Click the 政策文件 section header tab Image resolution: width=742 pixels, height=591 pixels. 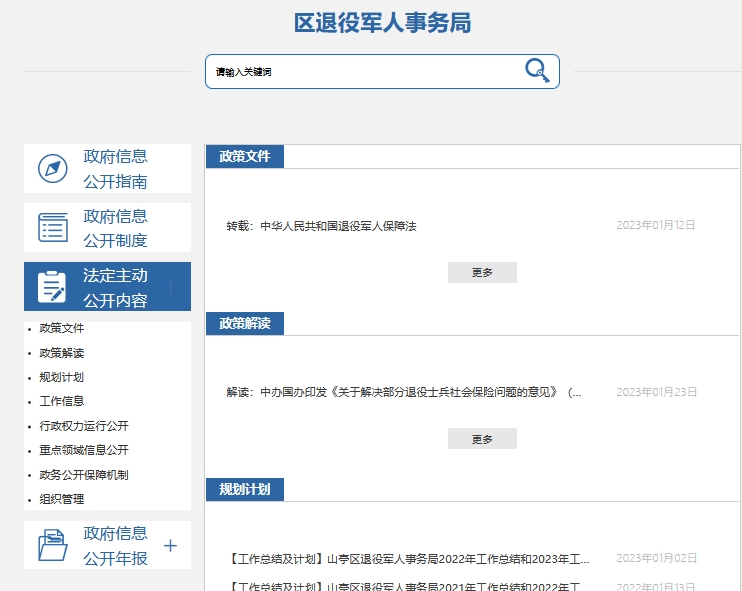coord(245,157)
